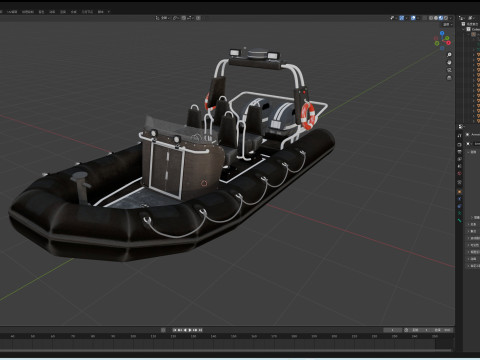This screenshot has height=360, width=480.
Task: Open the World properties tab
Action: [460, 173]
